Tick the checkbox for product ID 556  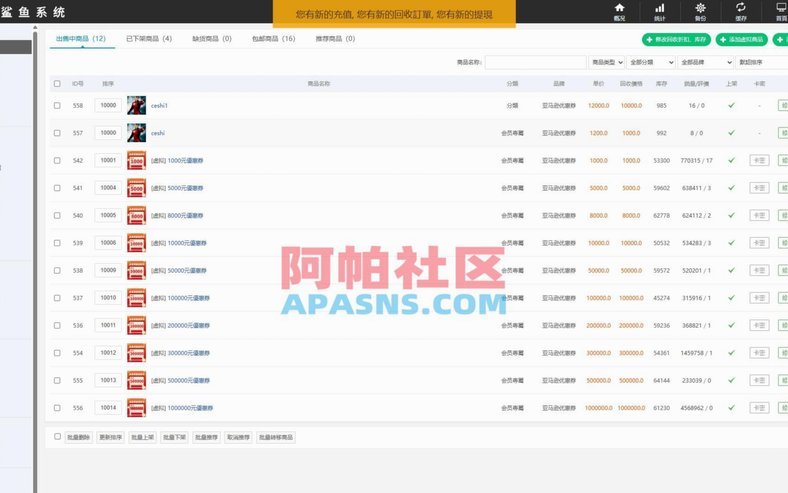coord(57,408)
